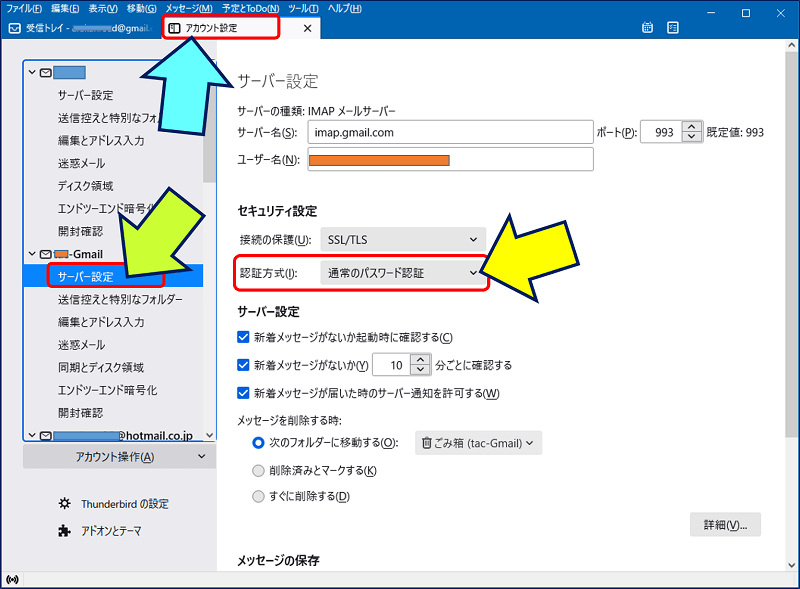Click the Thunderbird settings gear icon

(64, 504)
